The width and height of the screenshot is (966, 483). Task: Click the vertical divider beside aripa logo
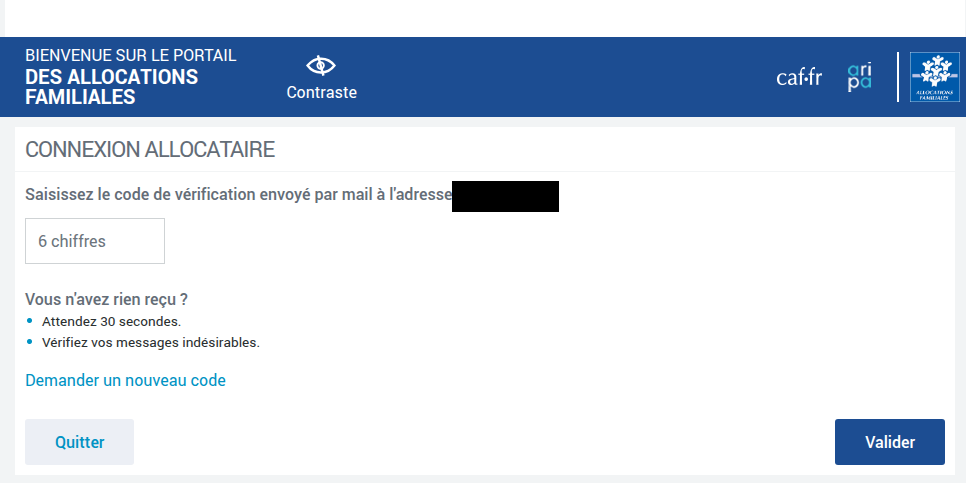coord(898,77)
